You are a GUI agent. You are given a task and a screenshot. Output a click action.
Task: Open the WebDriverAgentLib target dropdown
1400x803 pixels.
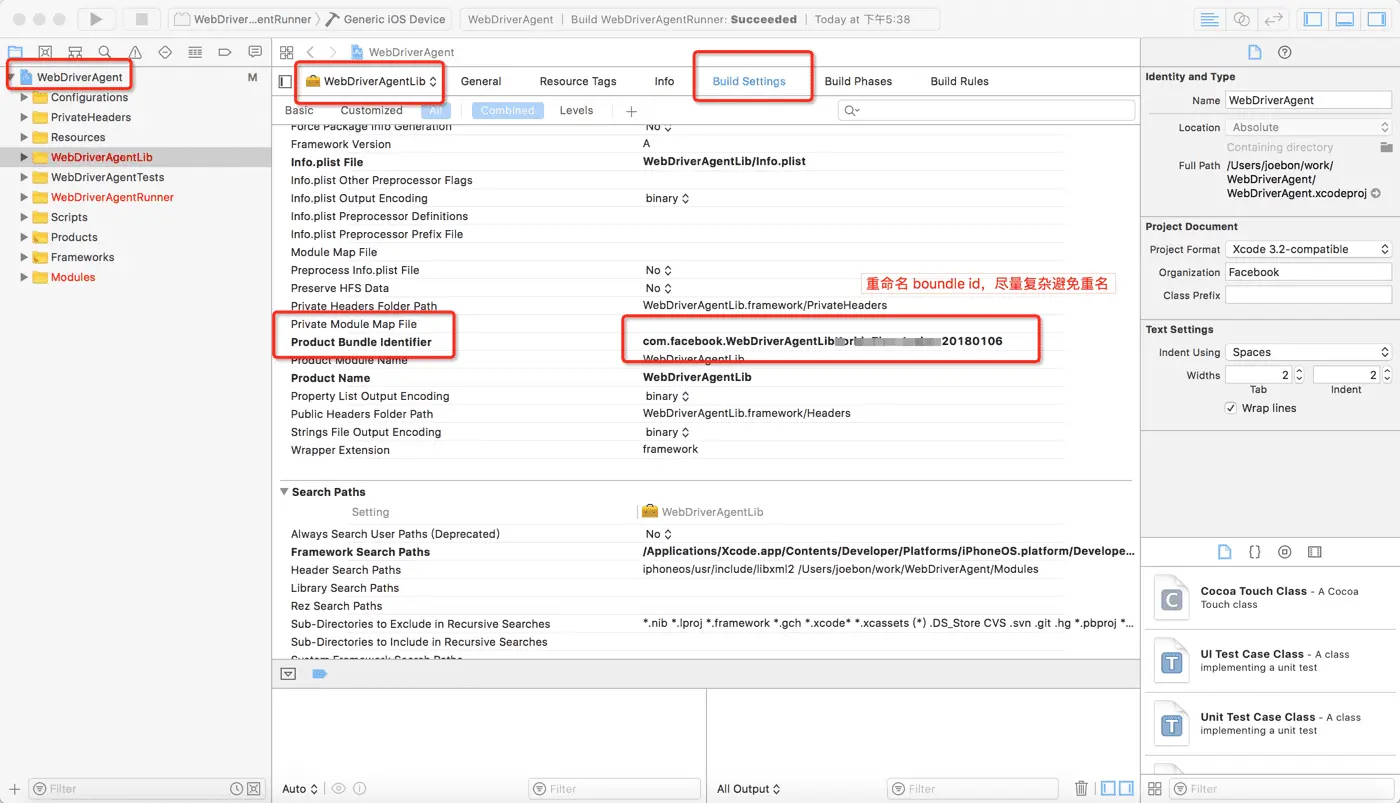(x=372, y=81)
